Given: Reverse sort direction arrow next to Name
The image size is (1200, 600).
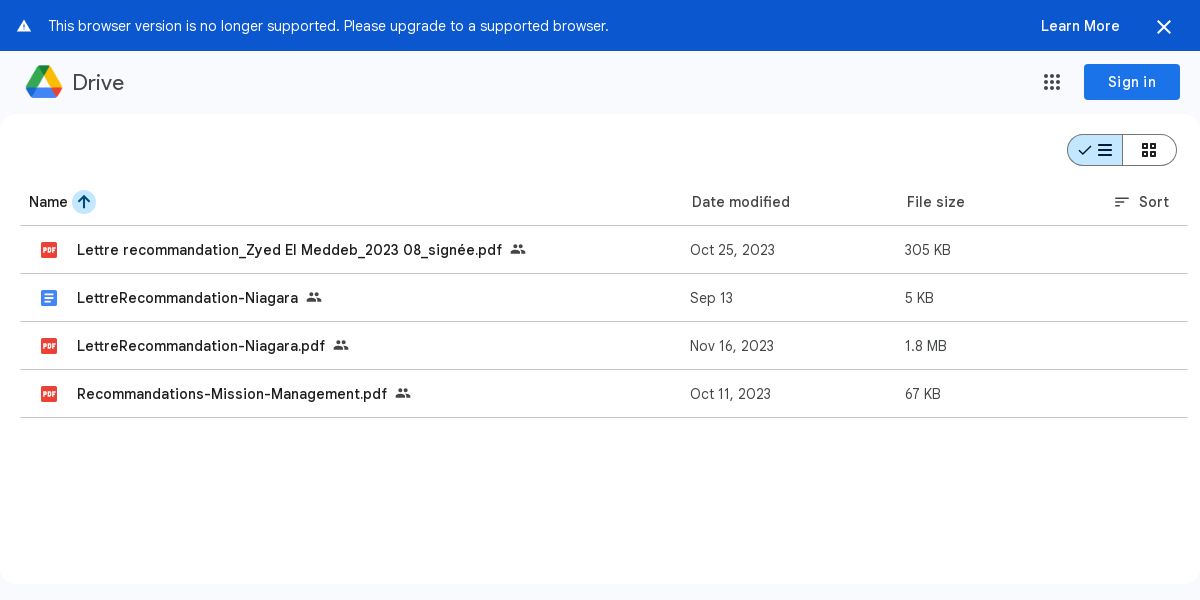Looking at the screenshot, I should pyautogui.click(x=84, y=202).
